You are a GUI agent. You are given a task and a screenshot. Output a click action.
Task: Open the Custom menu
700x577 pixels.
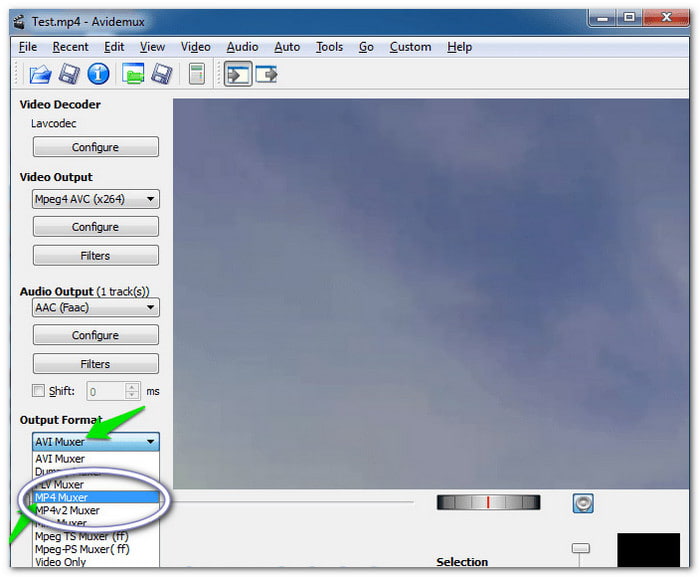[410, 47]
